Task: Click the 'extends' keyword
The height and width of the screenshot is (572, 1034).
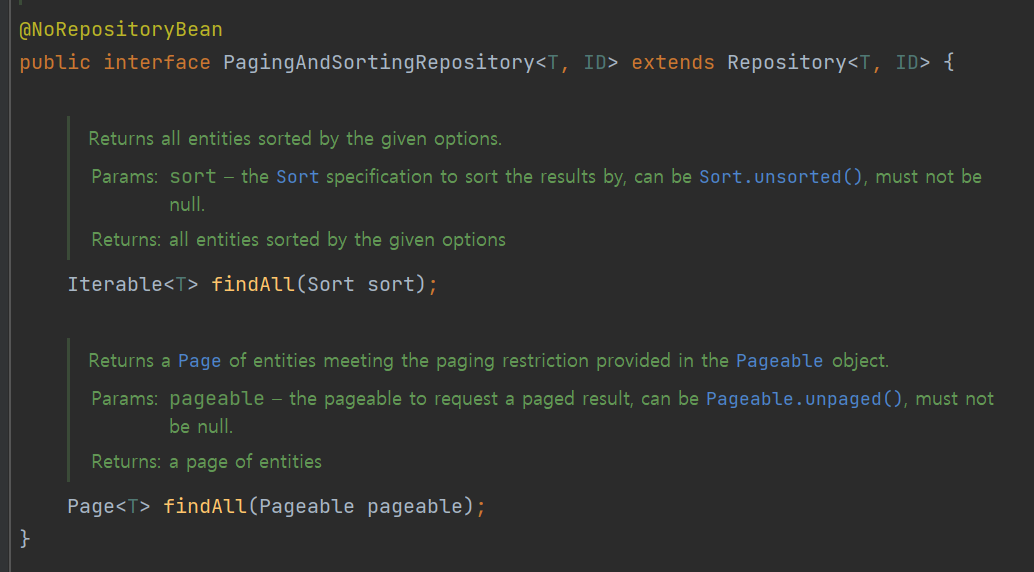Action: [x=673, y=63]
